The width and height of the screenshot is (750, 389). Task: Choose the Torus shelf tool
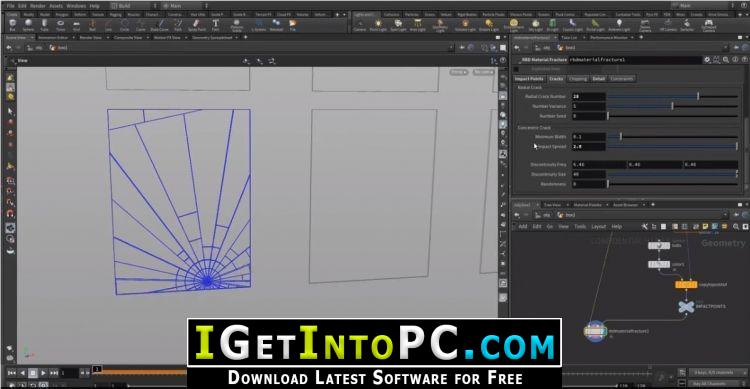pos(60,25)
